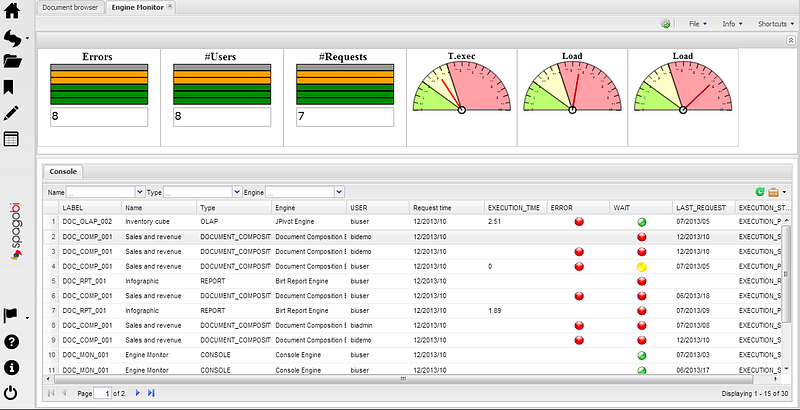Click 'biadmin' user cell in row 8
Image resolution: width=800 pixels, height=410 pixels.
tap(362, 325)
